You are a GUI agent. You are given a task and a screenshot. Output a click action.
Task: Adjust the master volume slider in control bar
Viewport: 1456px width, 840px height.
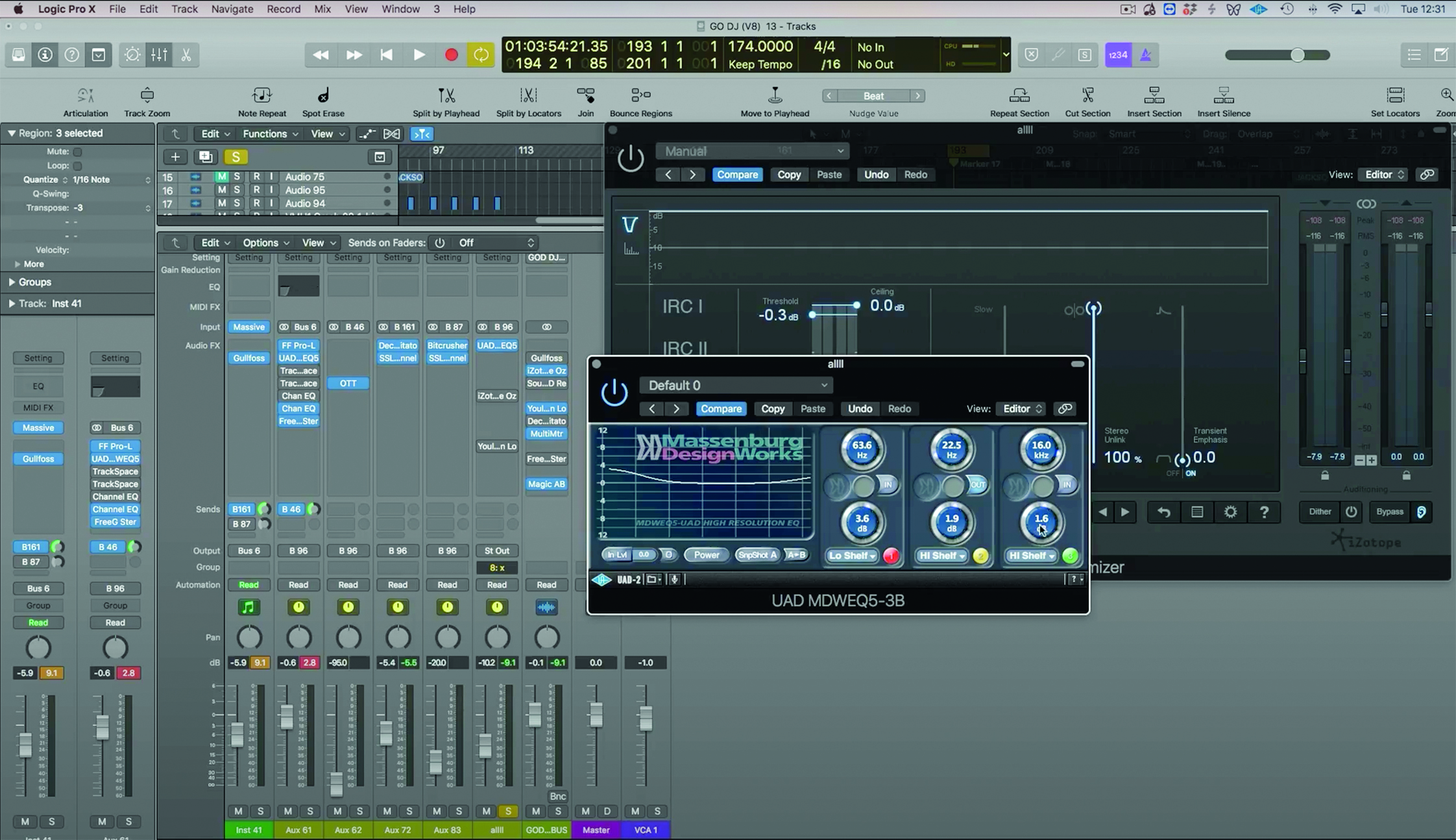[x=1297, y=55]
